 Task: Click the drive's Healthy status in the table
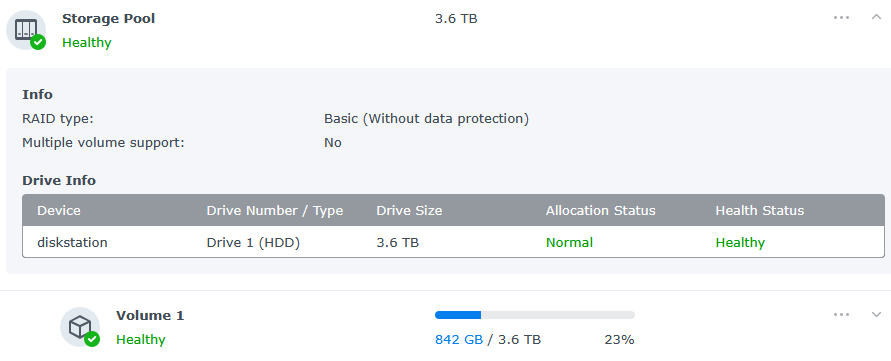pos(740,243)
